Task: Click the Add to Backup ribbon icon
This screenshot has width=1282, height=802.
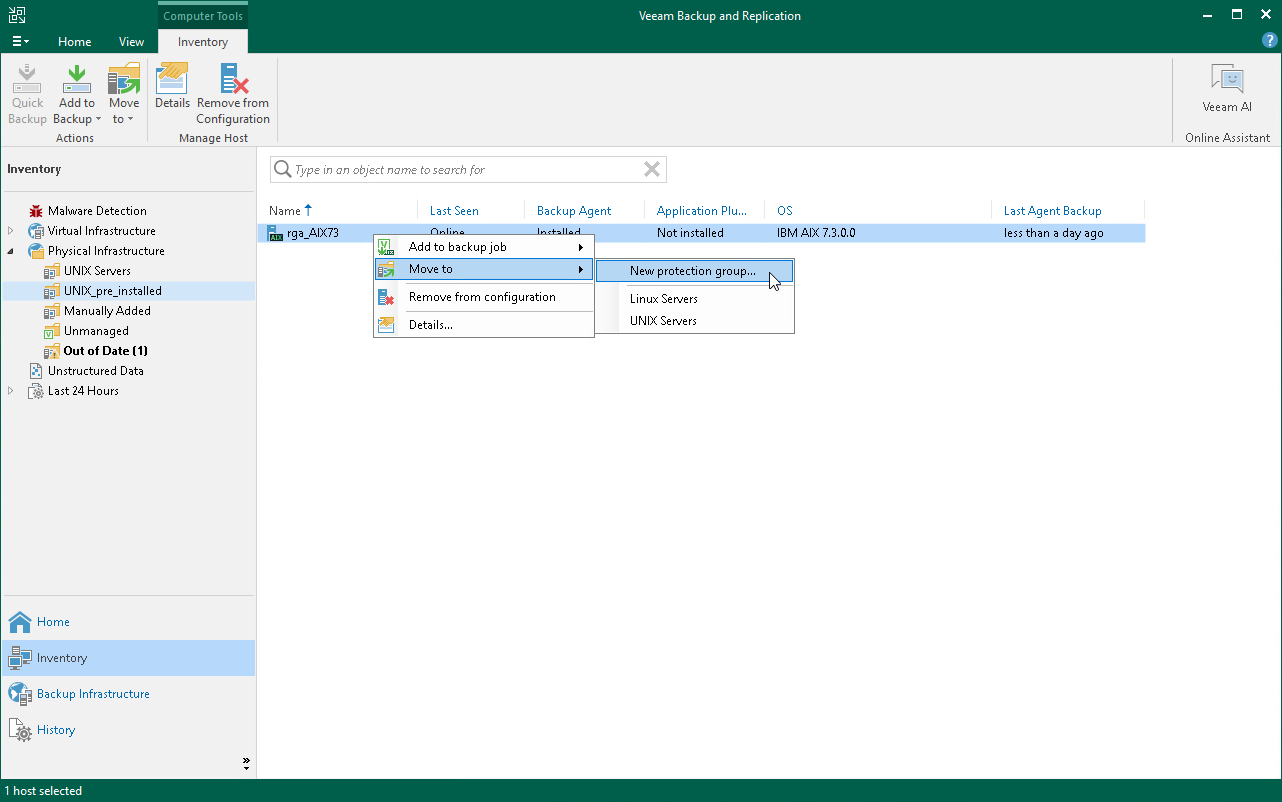Action: pos(77,80)
